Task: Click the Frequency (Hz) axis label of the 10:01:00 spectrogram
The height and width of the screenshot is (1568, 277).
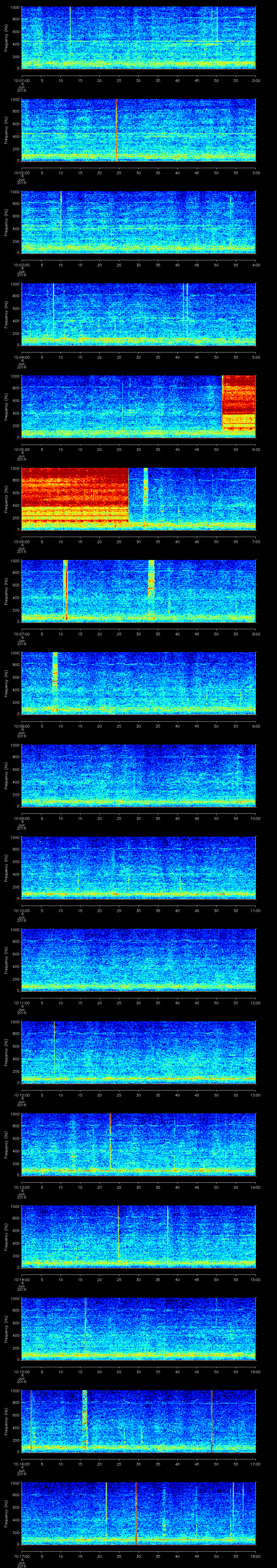Action: [6, 38]
